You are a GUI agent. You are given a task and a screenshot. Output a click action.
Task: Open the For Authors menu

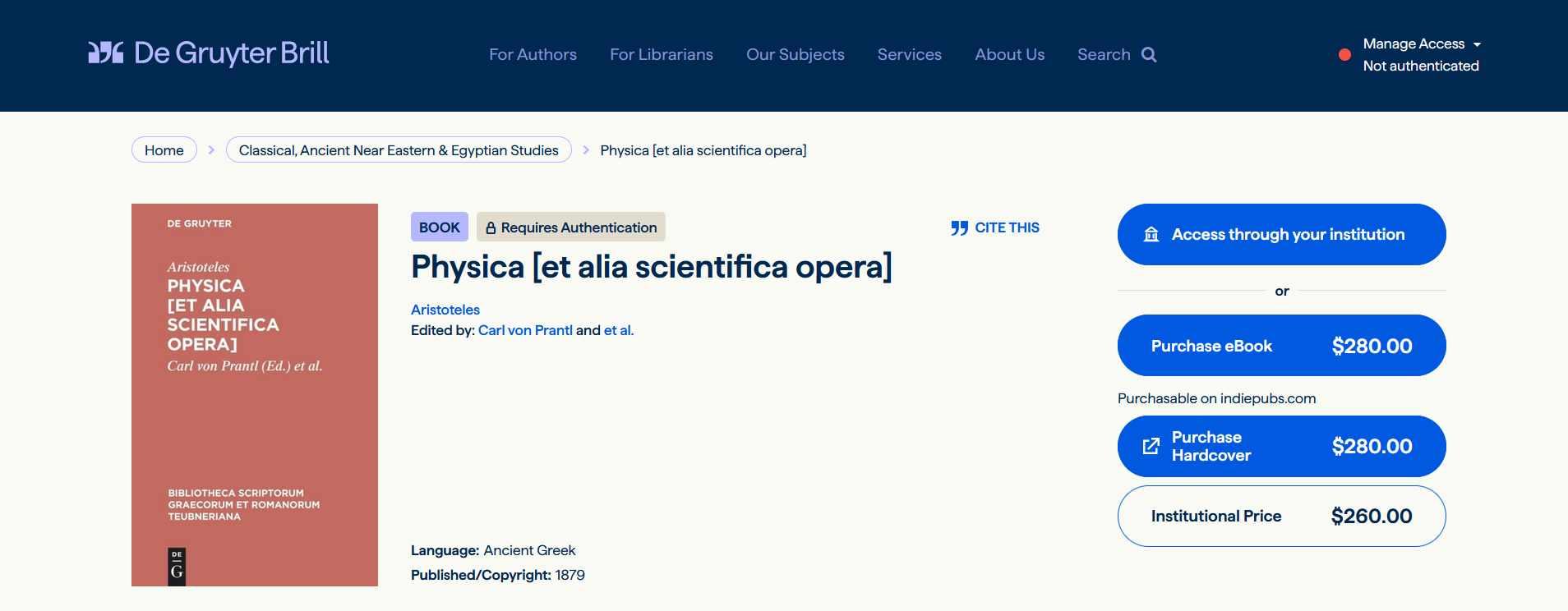pos(533,54)
